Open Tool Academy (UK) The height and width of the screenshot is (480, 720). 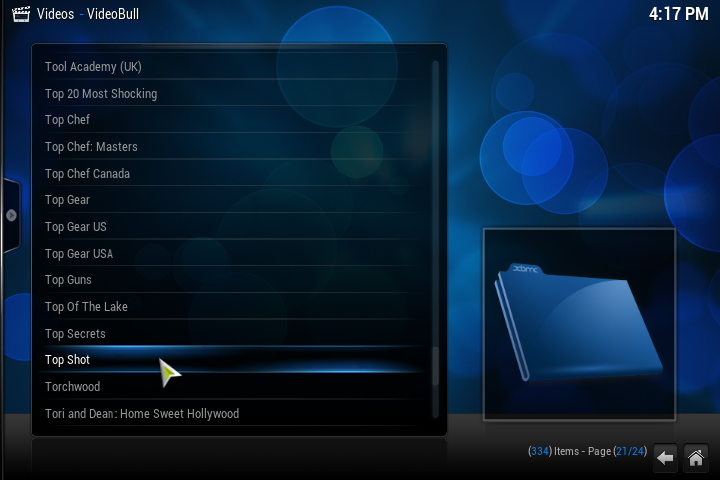232,67
